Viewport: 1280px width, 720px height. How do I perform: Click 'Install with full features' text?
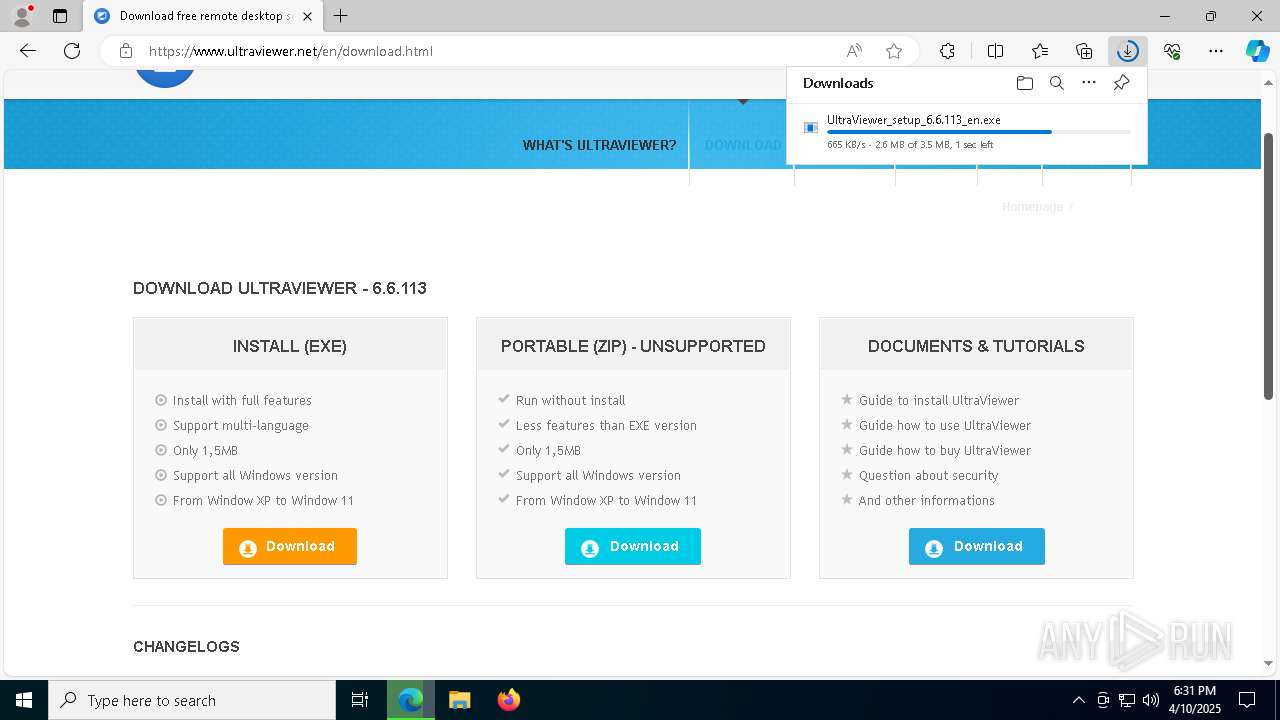pos(242,400)
